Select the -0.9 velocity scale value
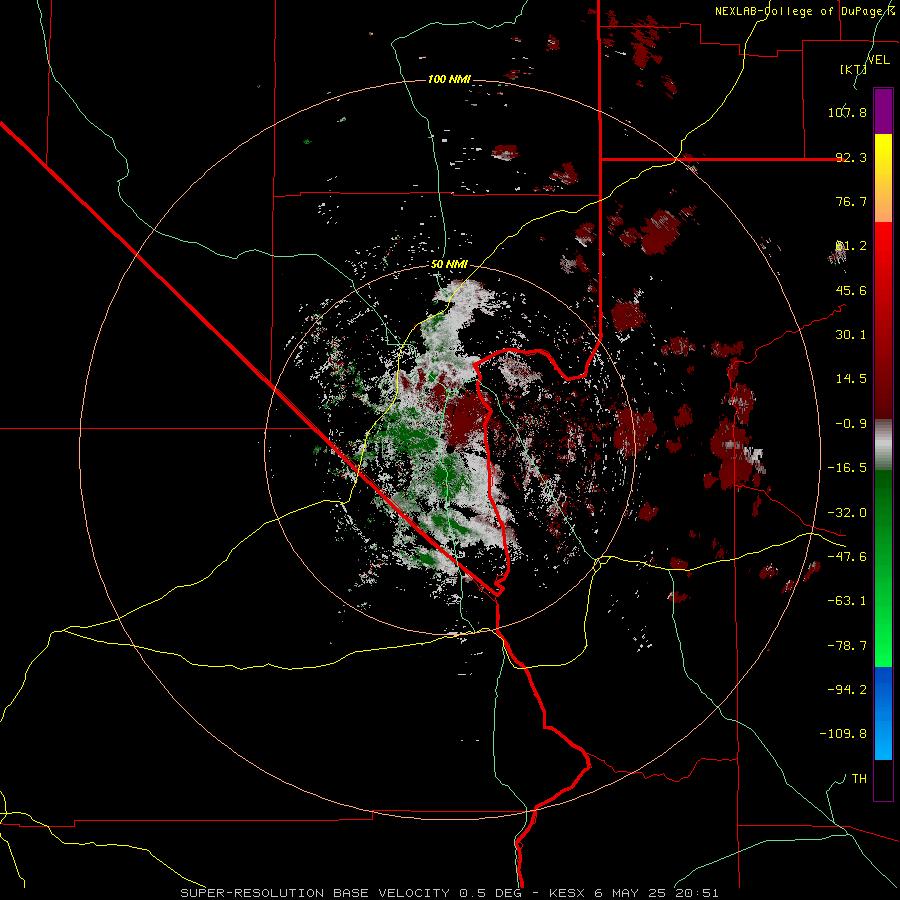The image size is (900, 900). click(x=851, y=424)
